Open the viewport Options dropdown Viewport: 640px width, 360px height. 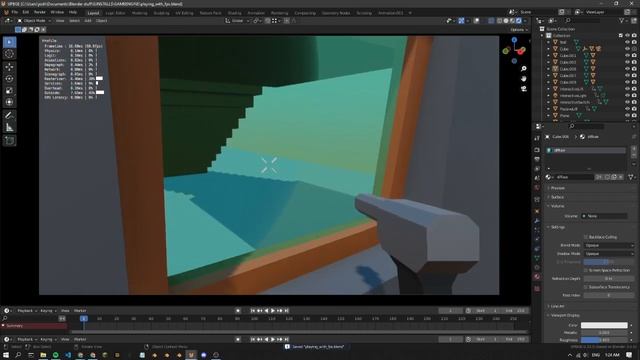(518, 29)
